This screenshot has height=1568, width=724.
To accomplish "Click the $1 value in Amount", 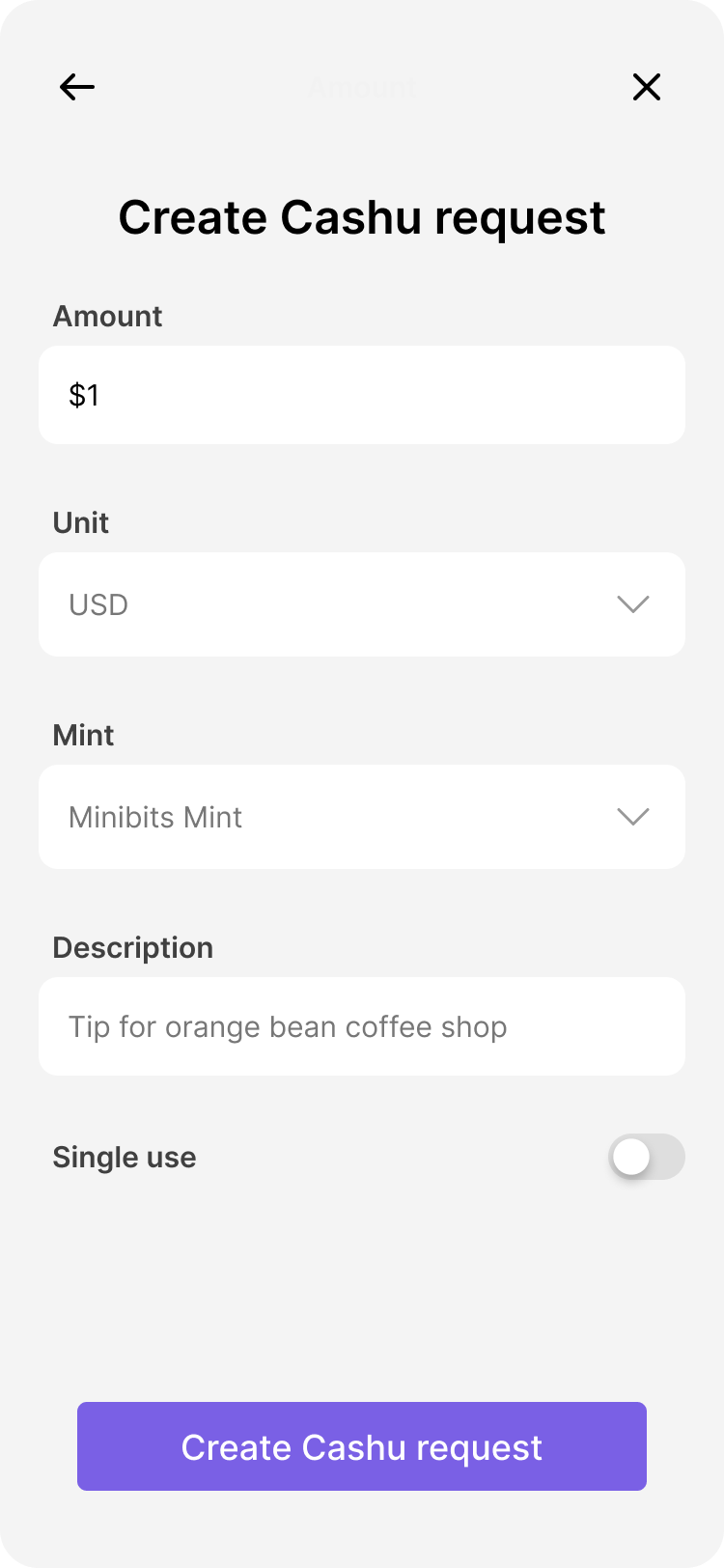I will pos(84,396).
